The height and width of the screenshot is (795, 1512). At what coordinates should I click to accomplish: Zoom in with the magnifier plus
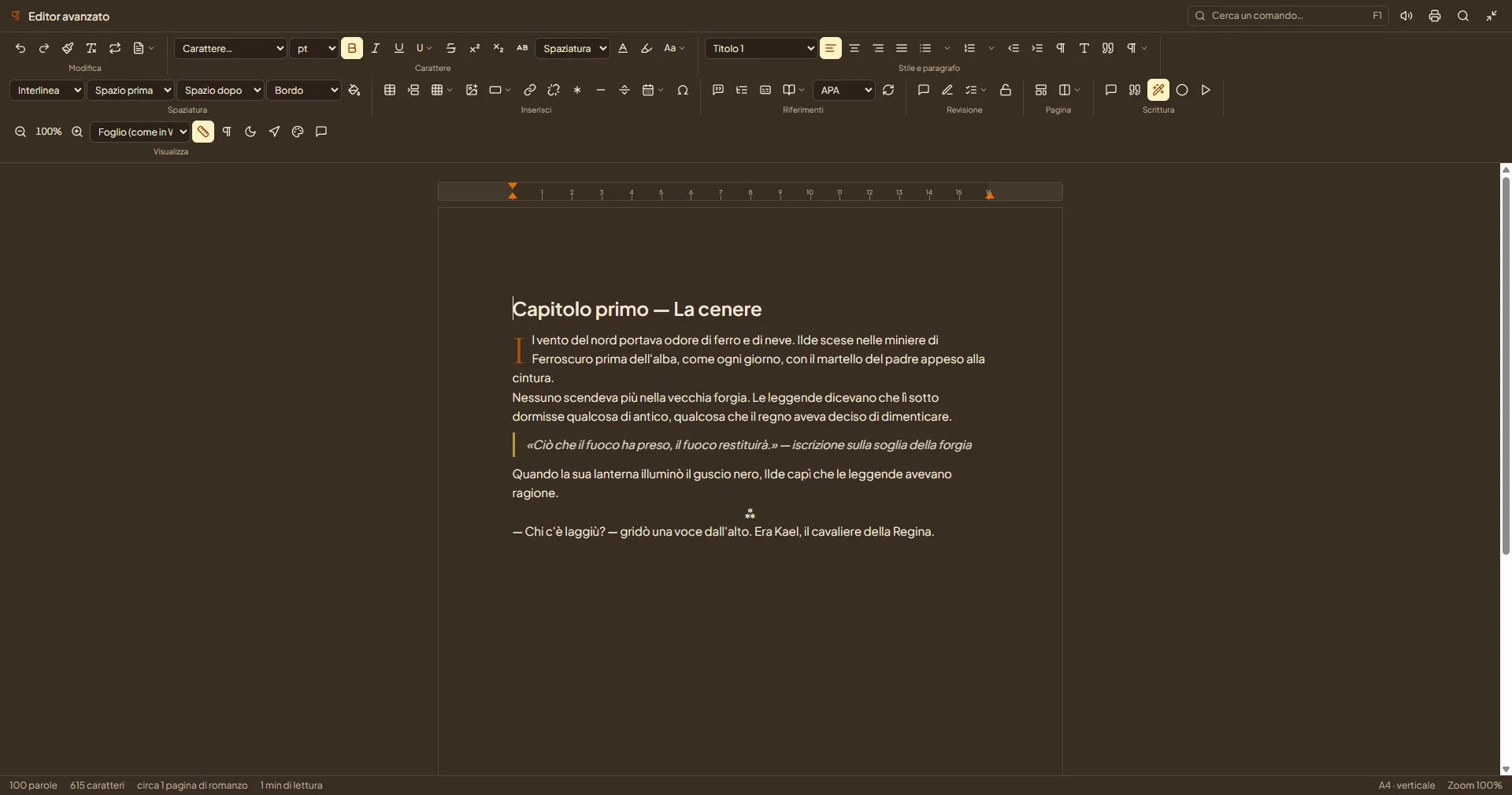tap(77, 132)
